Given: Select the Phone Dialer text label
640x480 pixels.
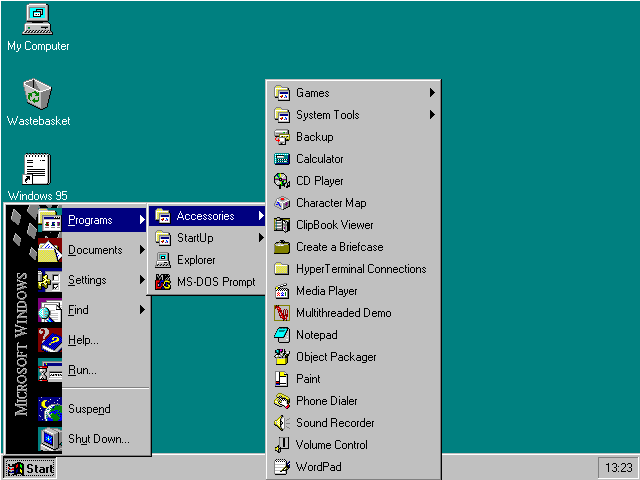Looking at the screenshot, I should pos(327,401).
